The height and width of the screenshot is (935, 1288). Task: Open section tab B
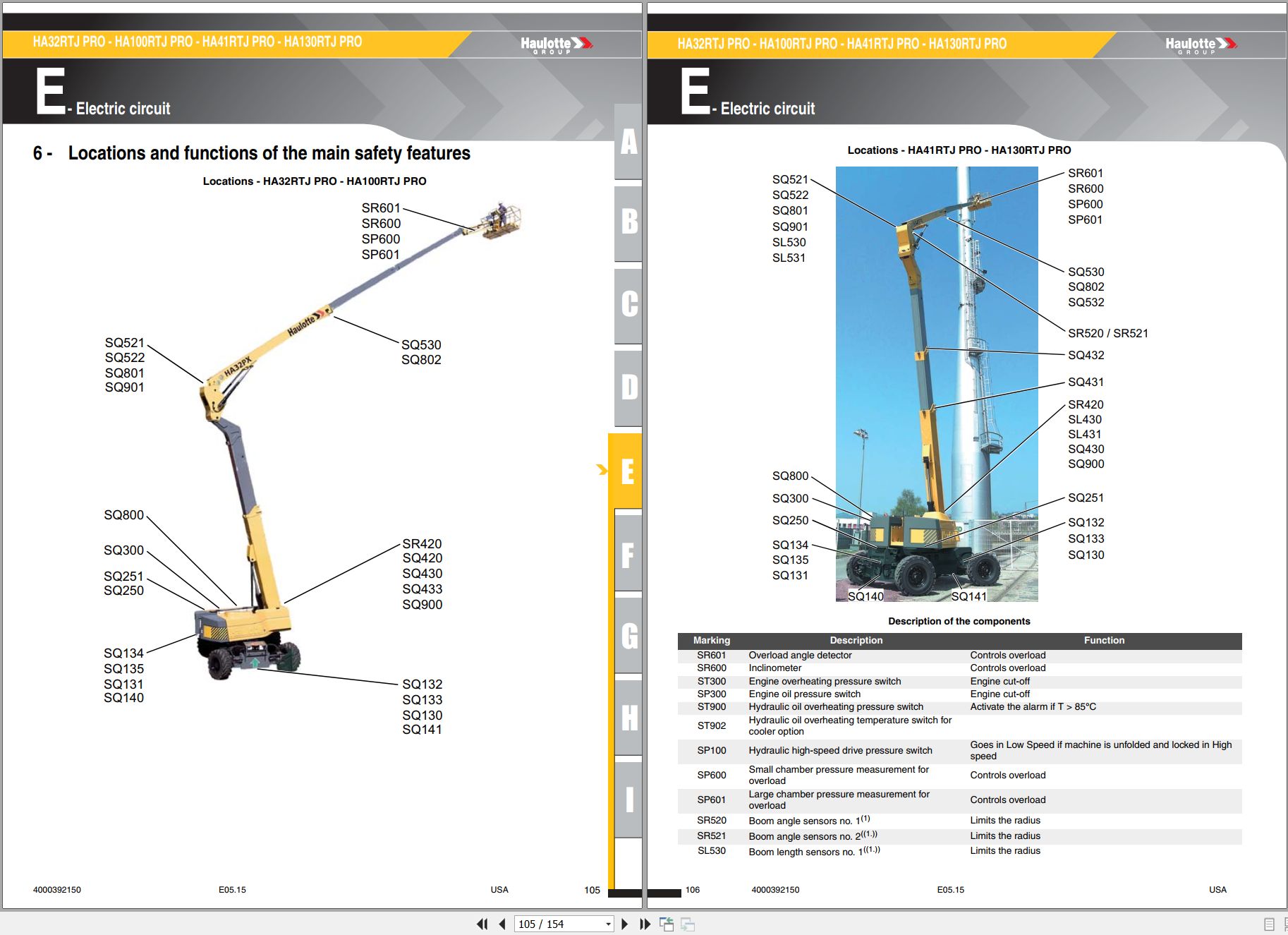pyautogui.click(x=628, y=222)
